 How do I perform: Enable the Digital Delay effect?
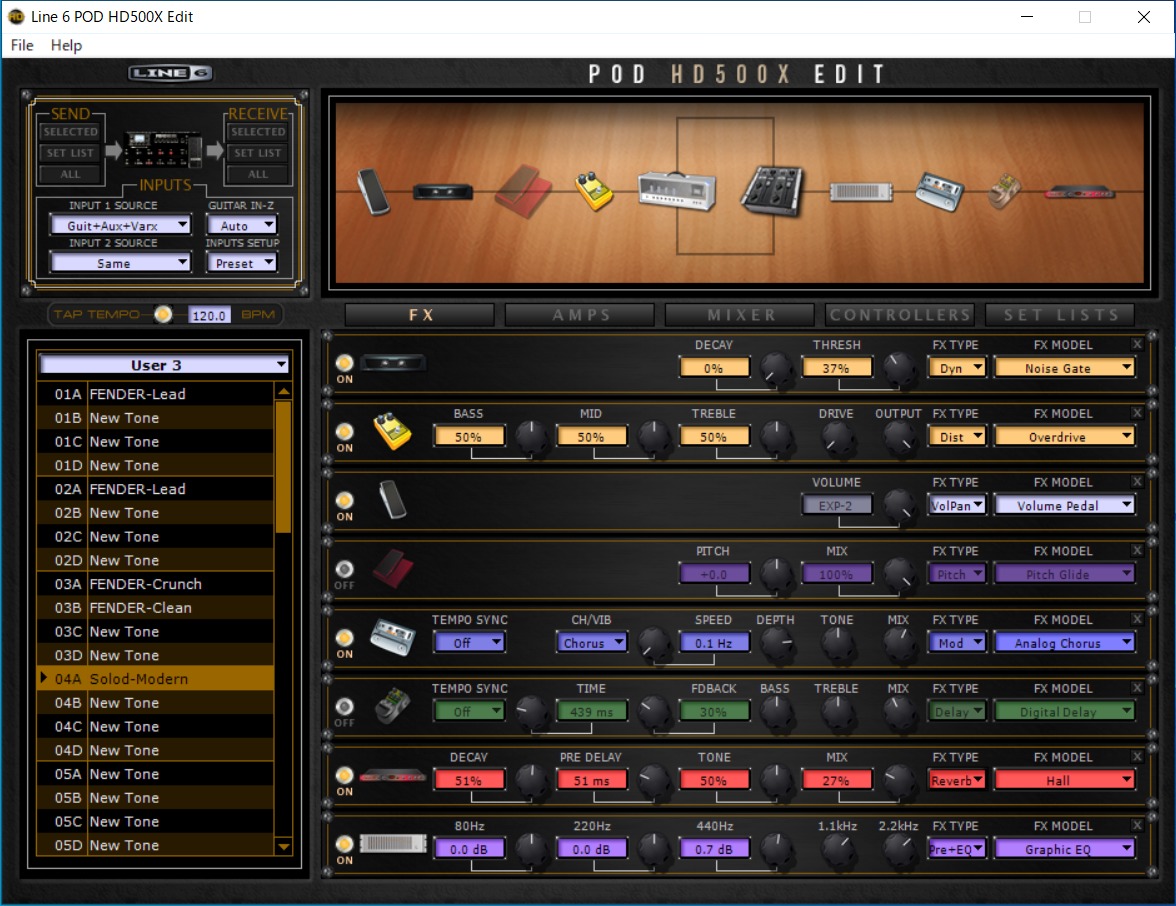tap(344, 706)
